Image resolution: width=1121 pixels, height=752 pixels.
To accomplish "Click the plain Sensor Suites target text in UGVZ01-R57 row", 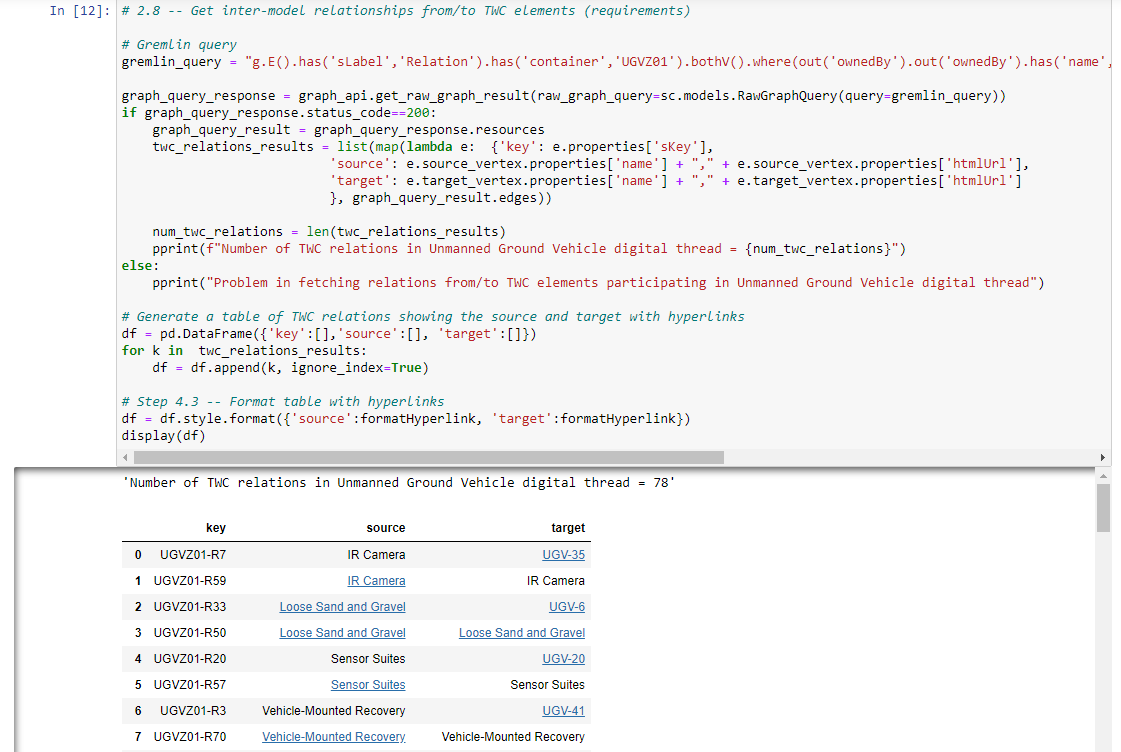I will (548, 685).
